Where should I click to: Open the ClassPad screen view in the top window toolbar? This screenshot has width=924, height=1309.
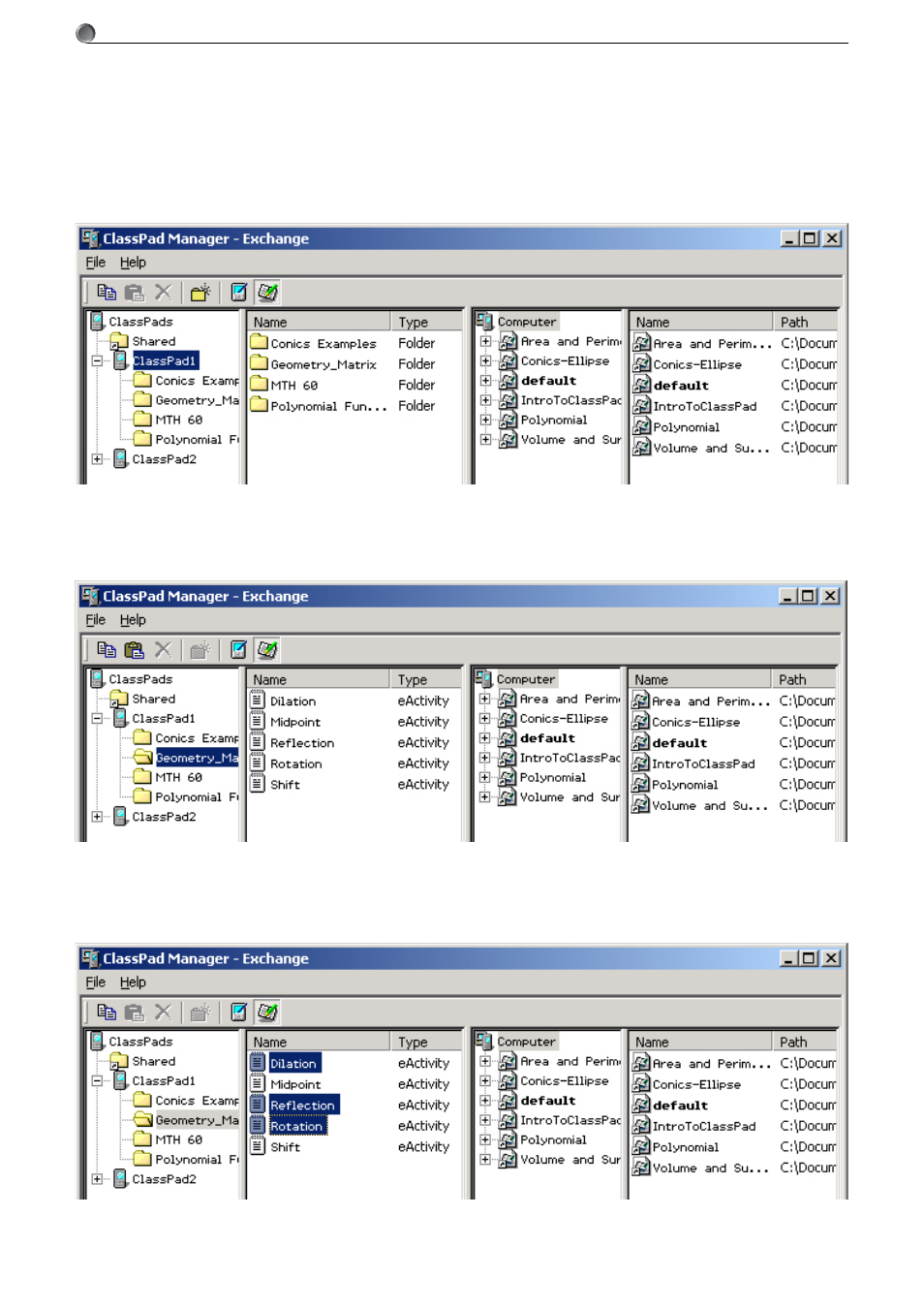point(238,292)
